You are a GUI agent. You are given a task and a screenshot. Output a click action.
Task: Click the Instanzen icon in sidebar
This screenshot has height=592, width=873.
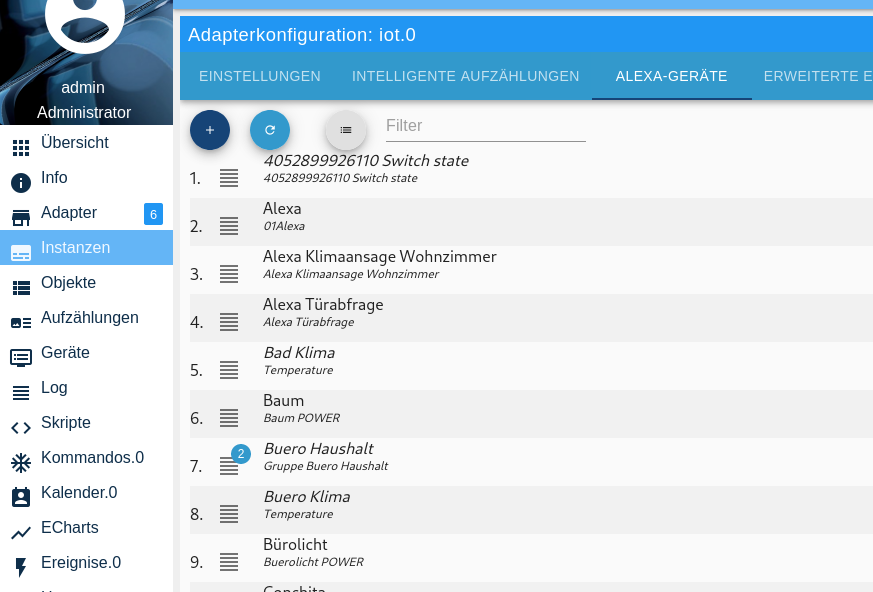coord(21,253)
